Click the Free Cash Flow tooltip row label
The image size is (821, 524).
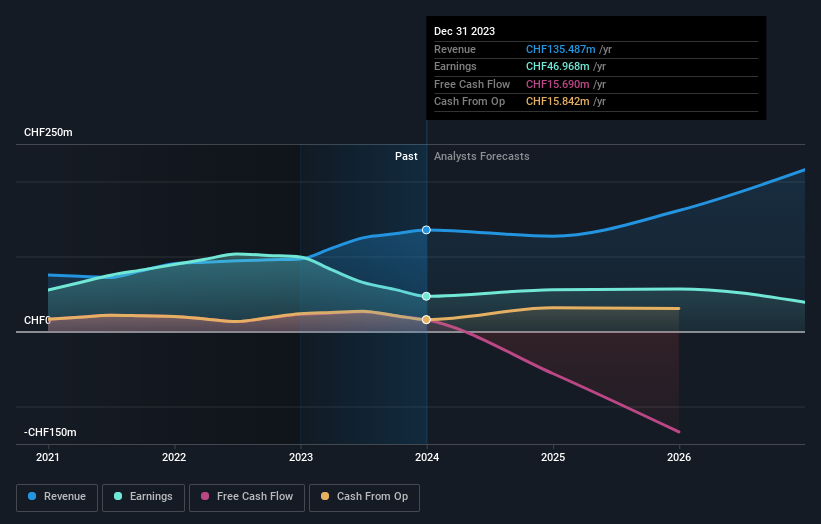tap(472, 84)
